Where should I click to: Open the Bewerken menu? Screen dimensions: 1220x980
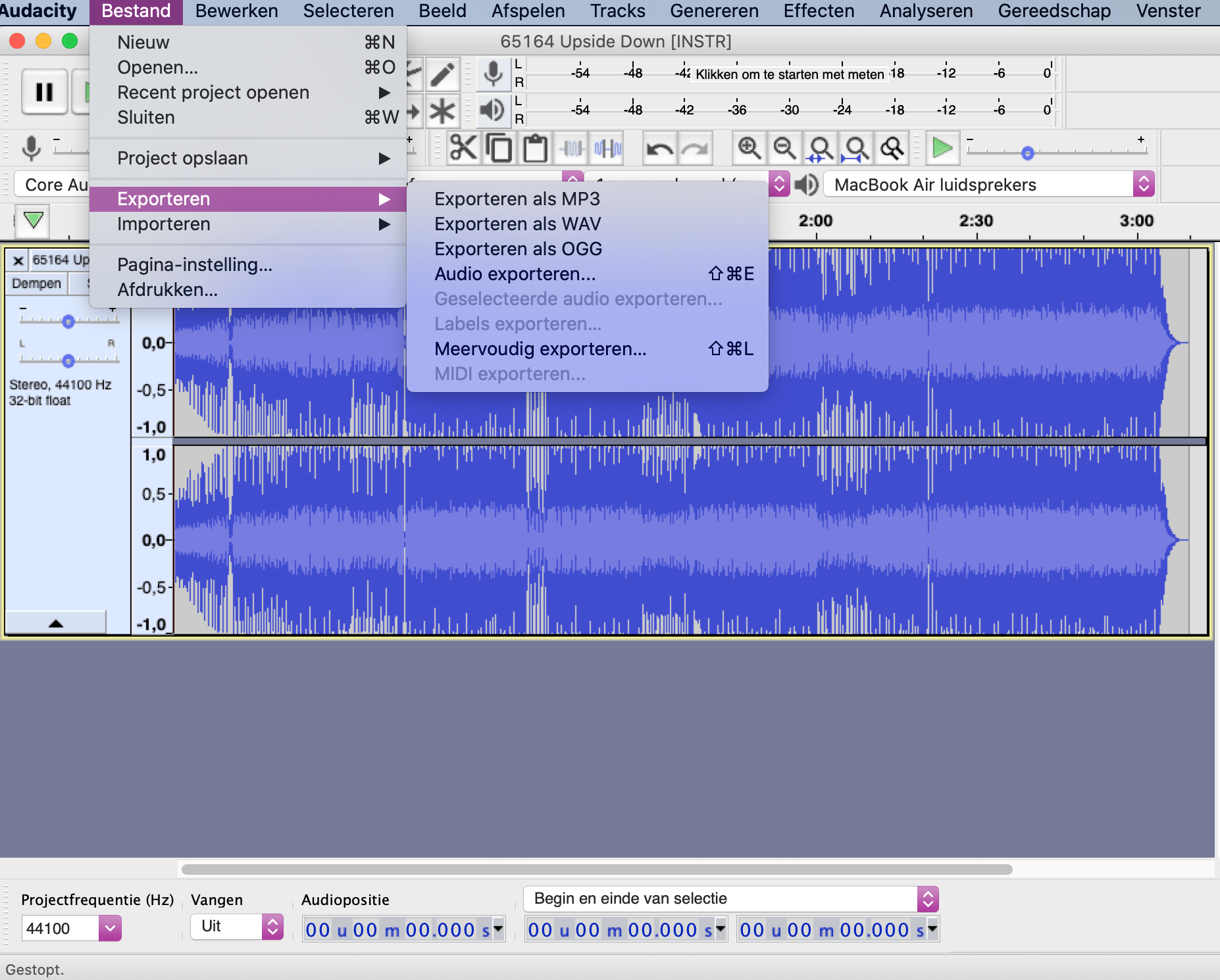point(236,11)
